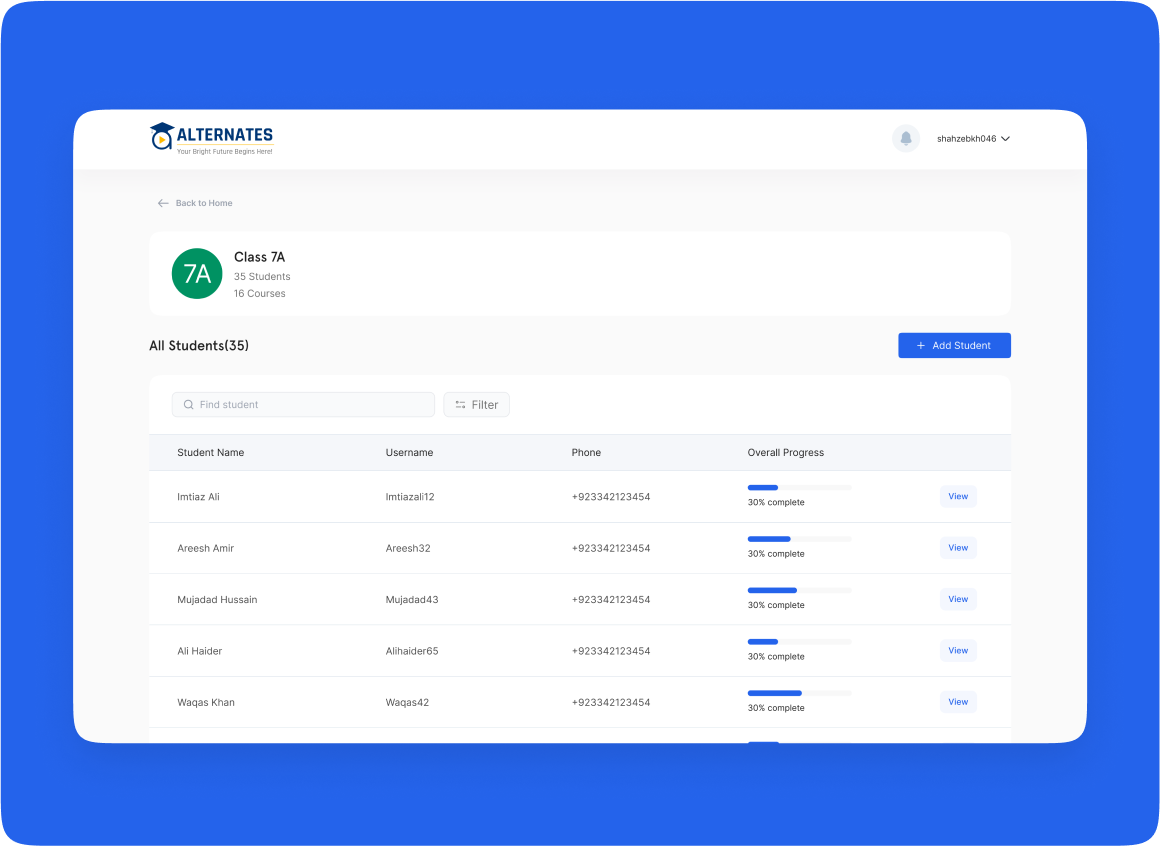Click the magnifier icon in search box
This screenshot has width=1160, height=846.
pyautogui.click(x=188, y=405)
